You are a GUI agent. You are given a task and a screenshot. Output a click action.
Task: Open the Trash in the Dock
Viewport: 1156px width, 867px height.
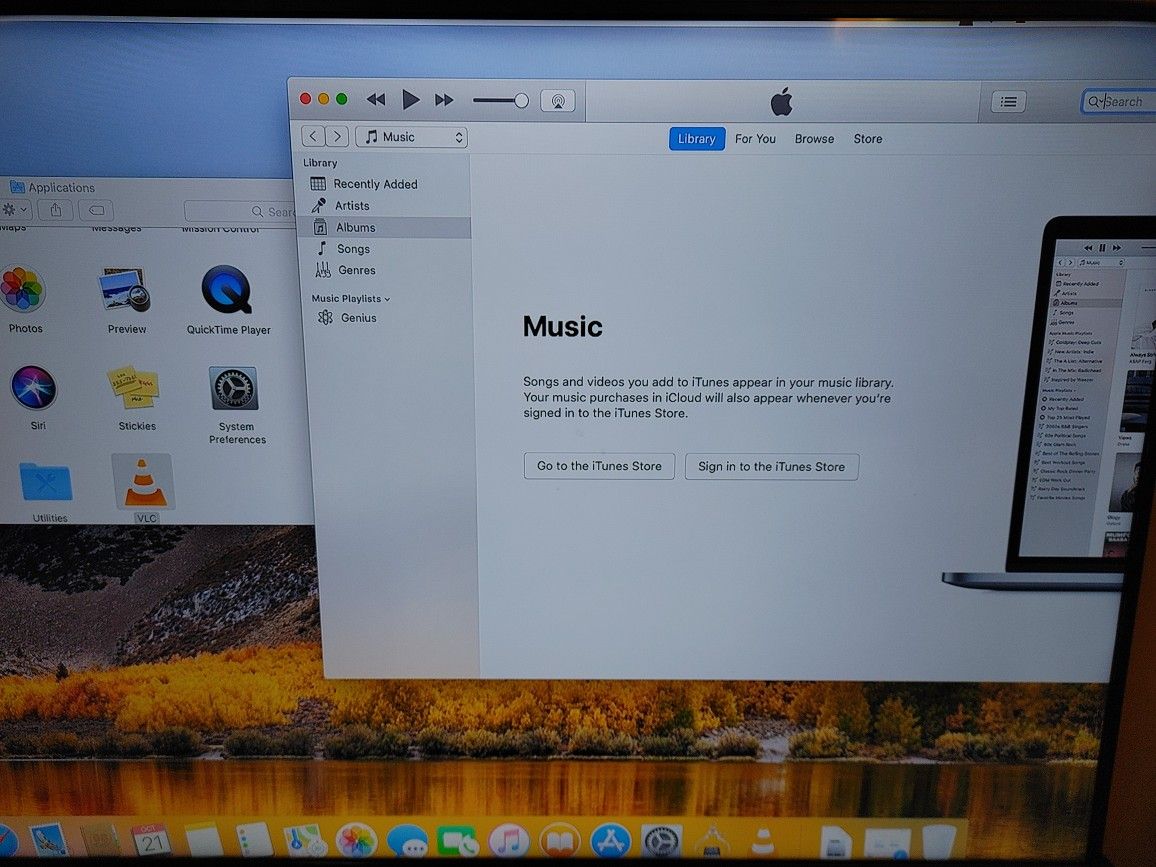pos(939,841)
